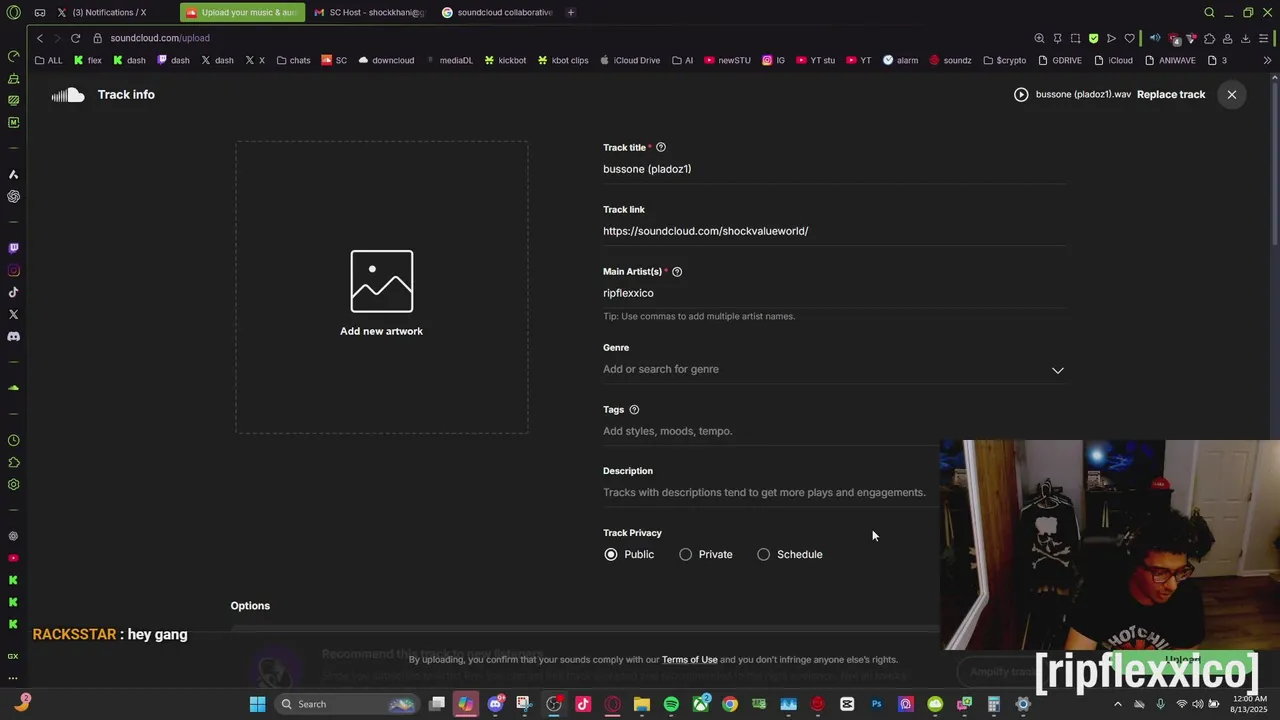Image resolution: width=1280 pixels, height=720 pixels.
Task: Open extensions cube in the sidebar
Action: click(x=13, y=462)
